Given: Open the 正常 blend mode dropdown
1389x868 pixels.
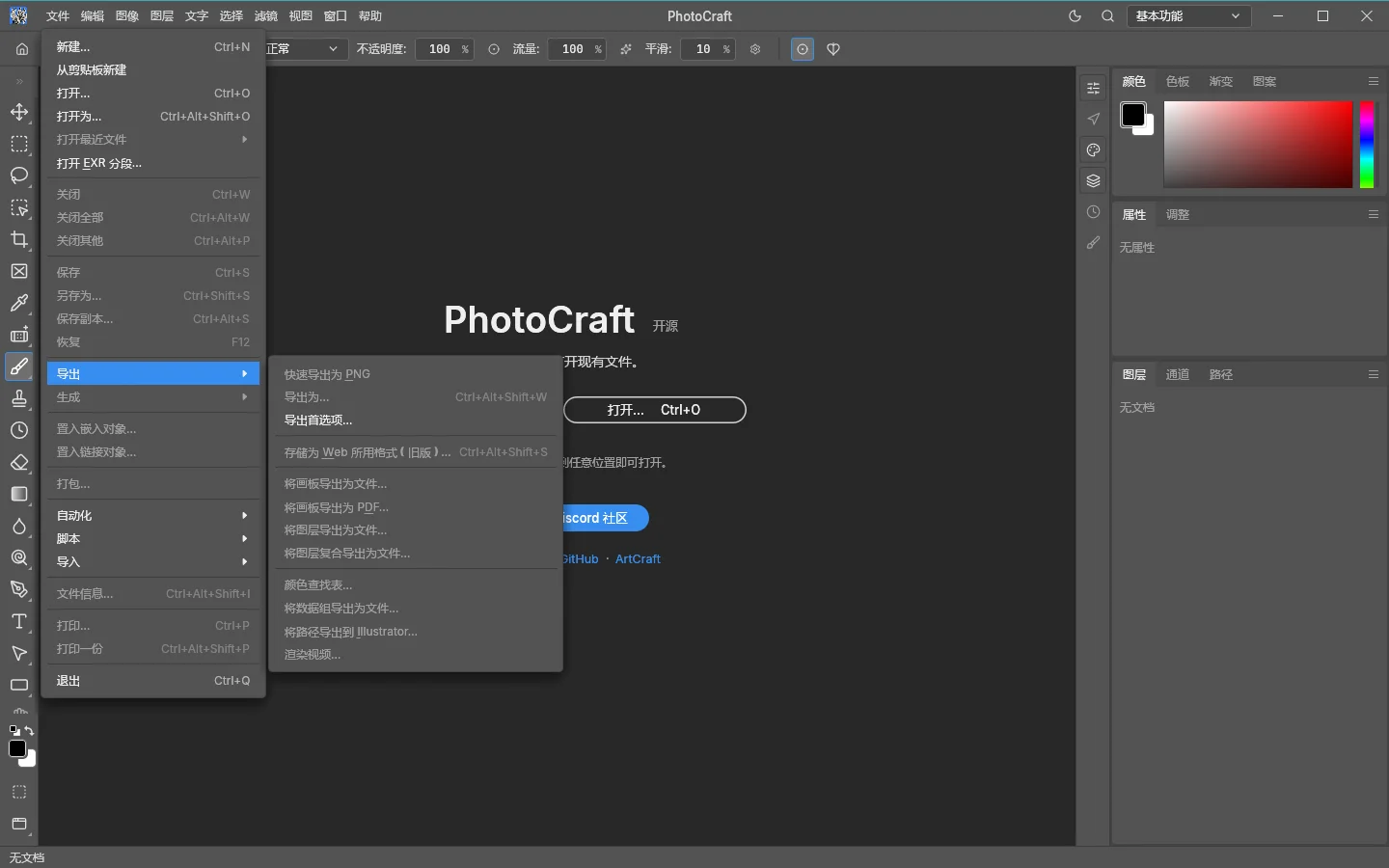Looking at the screenshot, I should tap(304, 49).
